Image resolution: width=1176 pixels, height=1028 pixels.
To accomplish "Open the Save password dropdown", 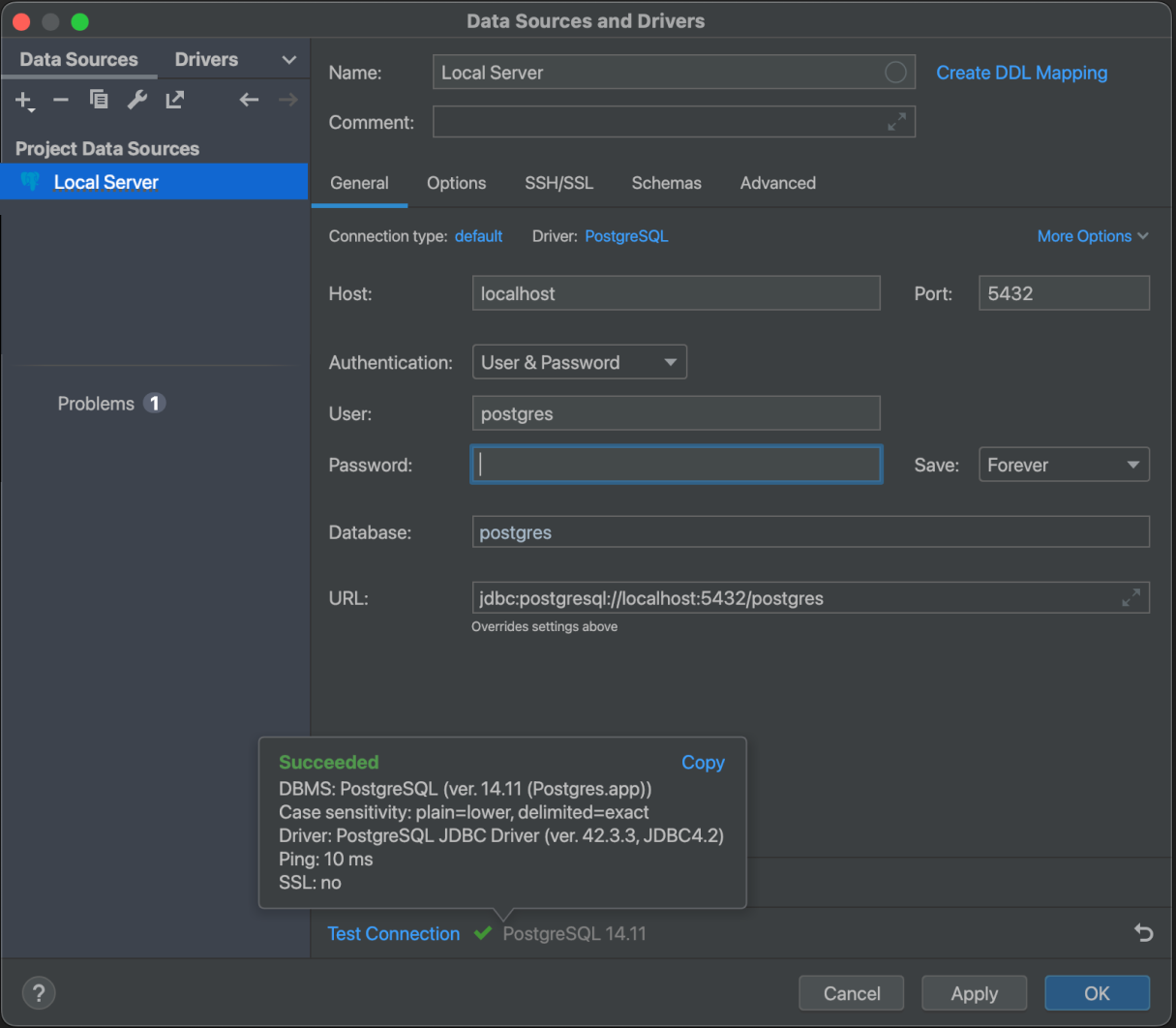I will [x=1063, y=465].
